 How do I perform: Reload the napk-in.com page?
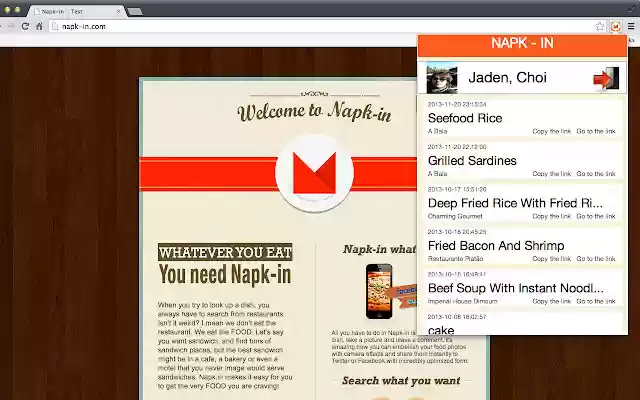[25, 27]
